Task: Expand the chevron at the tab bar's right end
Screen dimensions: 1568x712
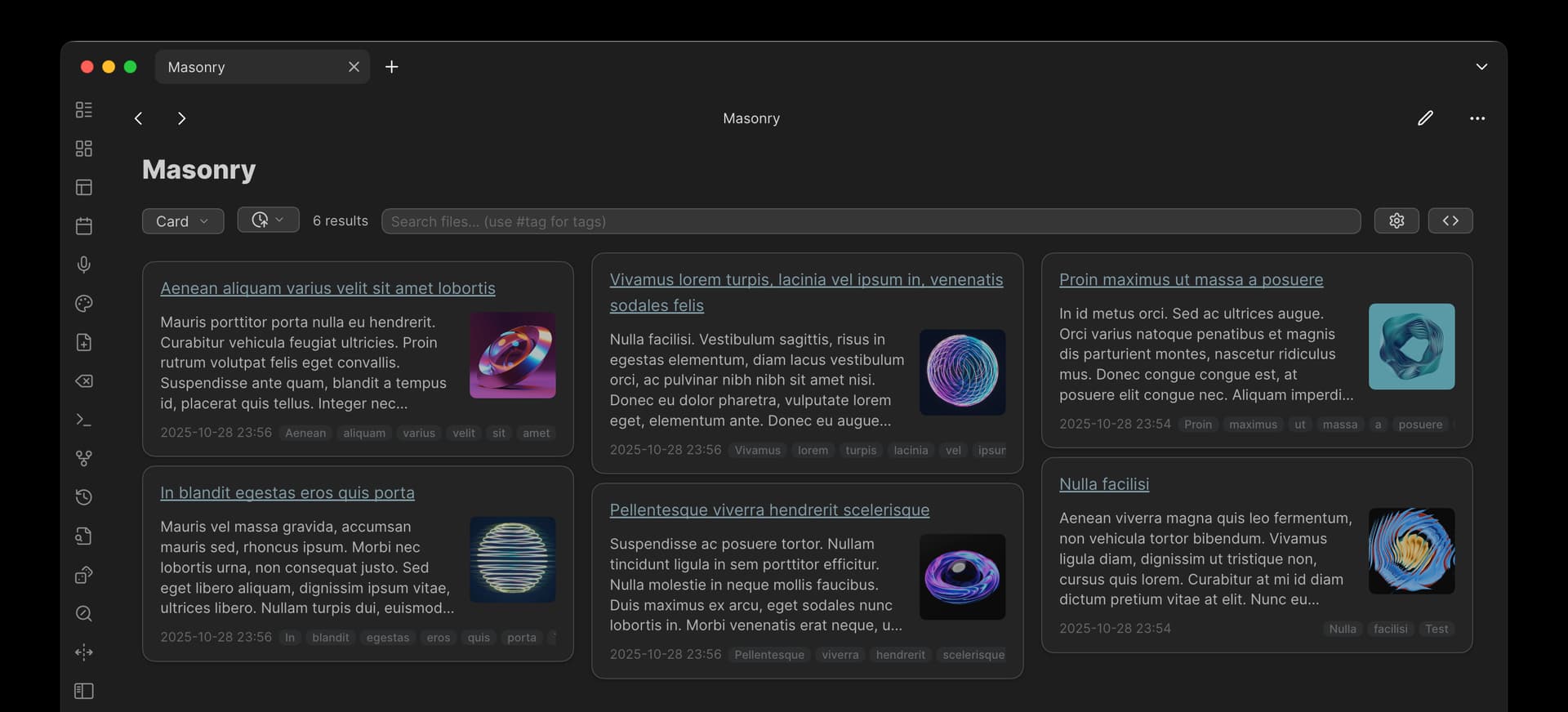Action: click(1481, 67)
